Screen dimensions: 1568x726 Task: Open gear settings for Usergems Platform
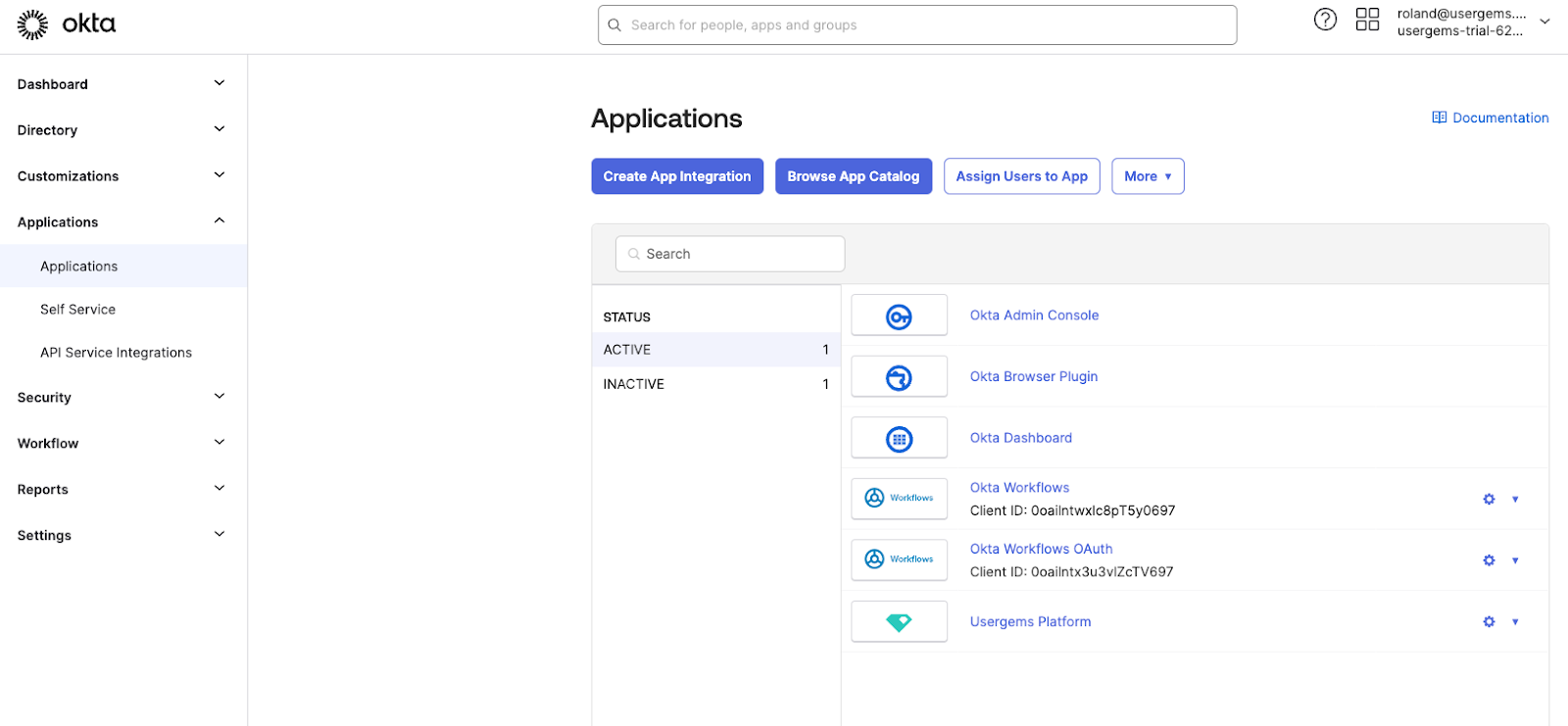1489,621
